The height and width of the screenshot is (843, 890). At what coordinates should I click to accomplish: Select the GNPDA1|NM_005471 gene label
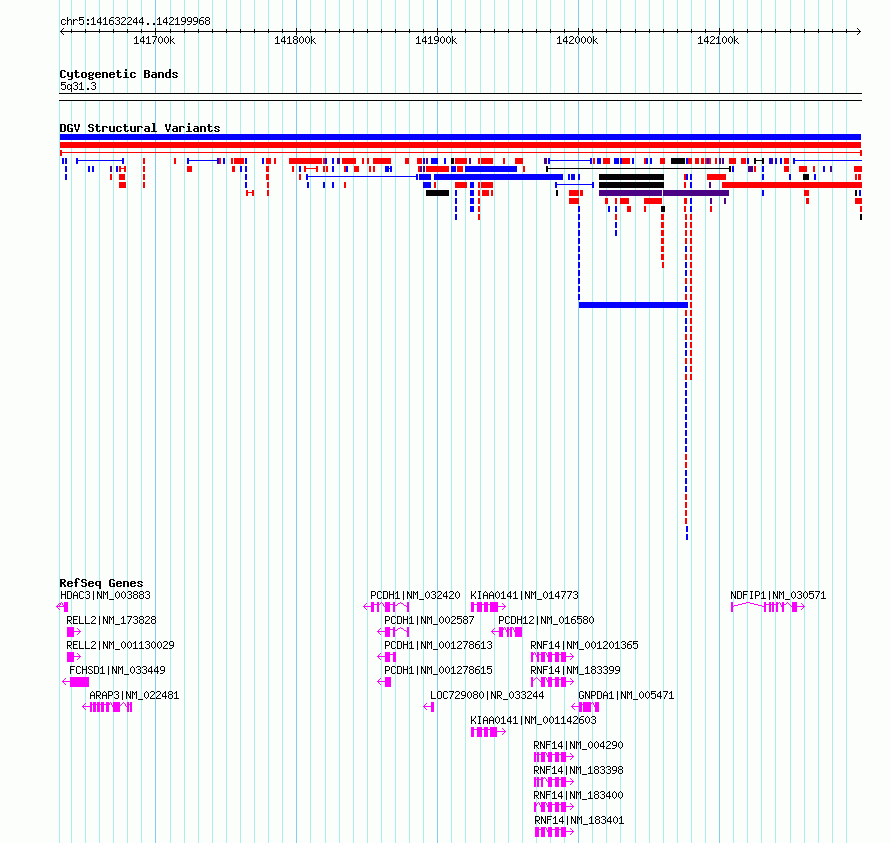[626, 695]
